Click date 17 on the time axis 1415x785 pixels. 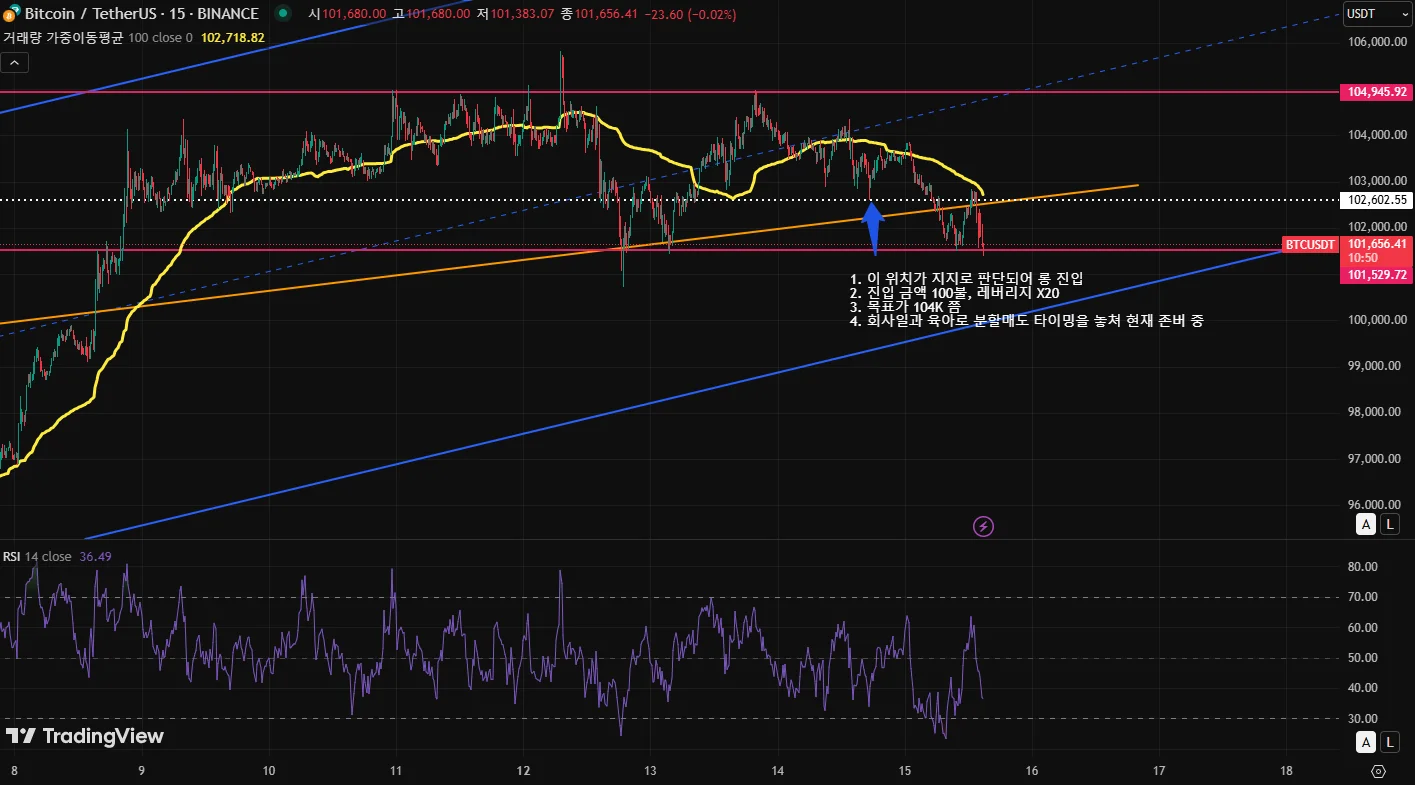(1159, 771)
